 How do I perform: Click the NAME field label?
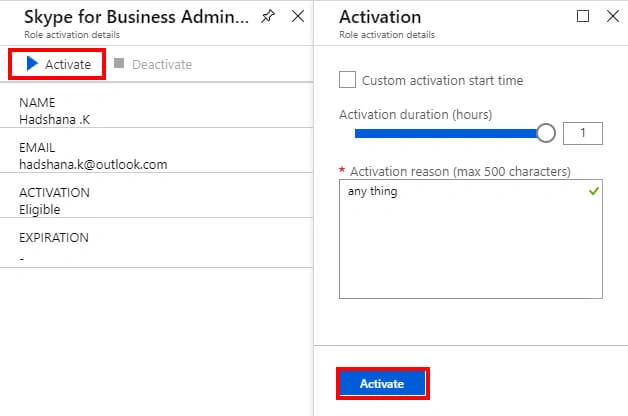tap(37, 102)
